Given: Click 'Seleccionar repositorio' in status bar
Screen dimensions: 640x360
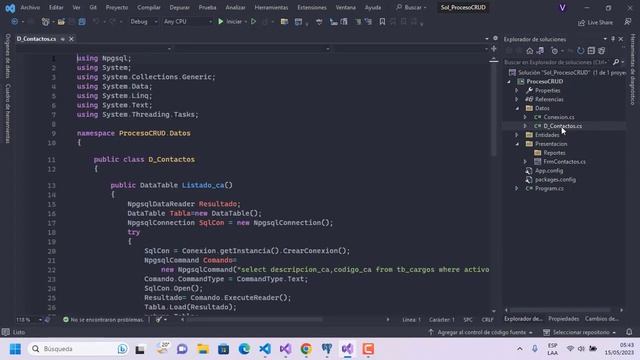Looking at the screenshot, I should [x=580, y=332].
